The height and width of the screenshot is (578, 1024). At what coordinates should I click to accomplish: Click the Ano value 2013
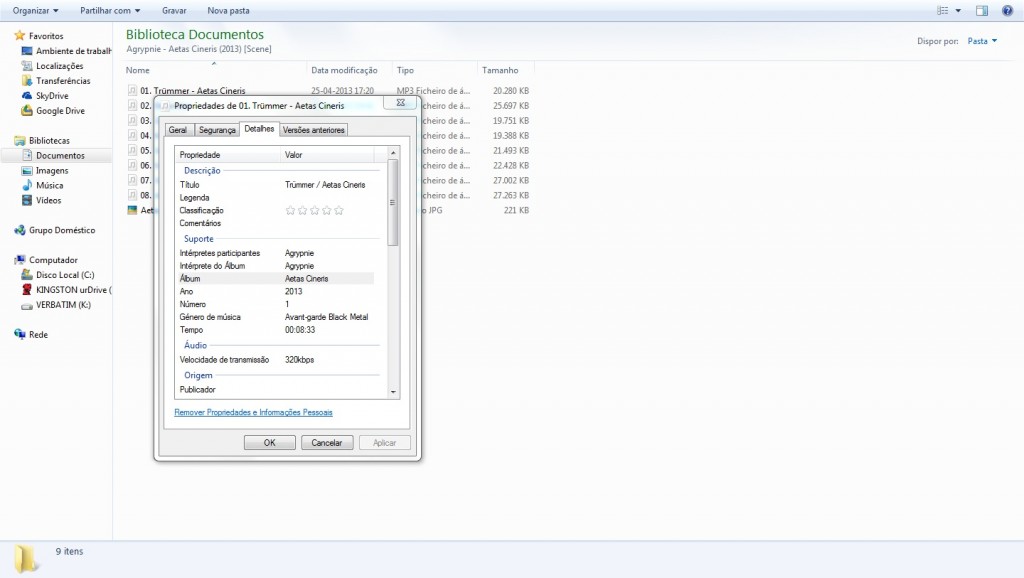coord(293,291)
